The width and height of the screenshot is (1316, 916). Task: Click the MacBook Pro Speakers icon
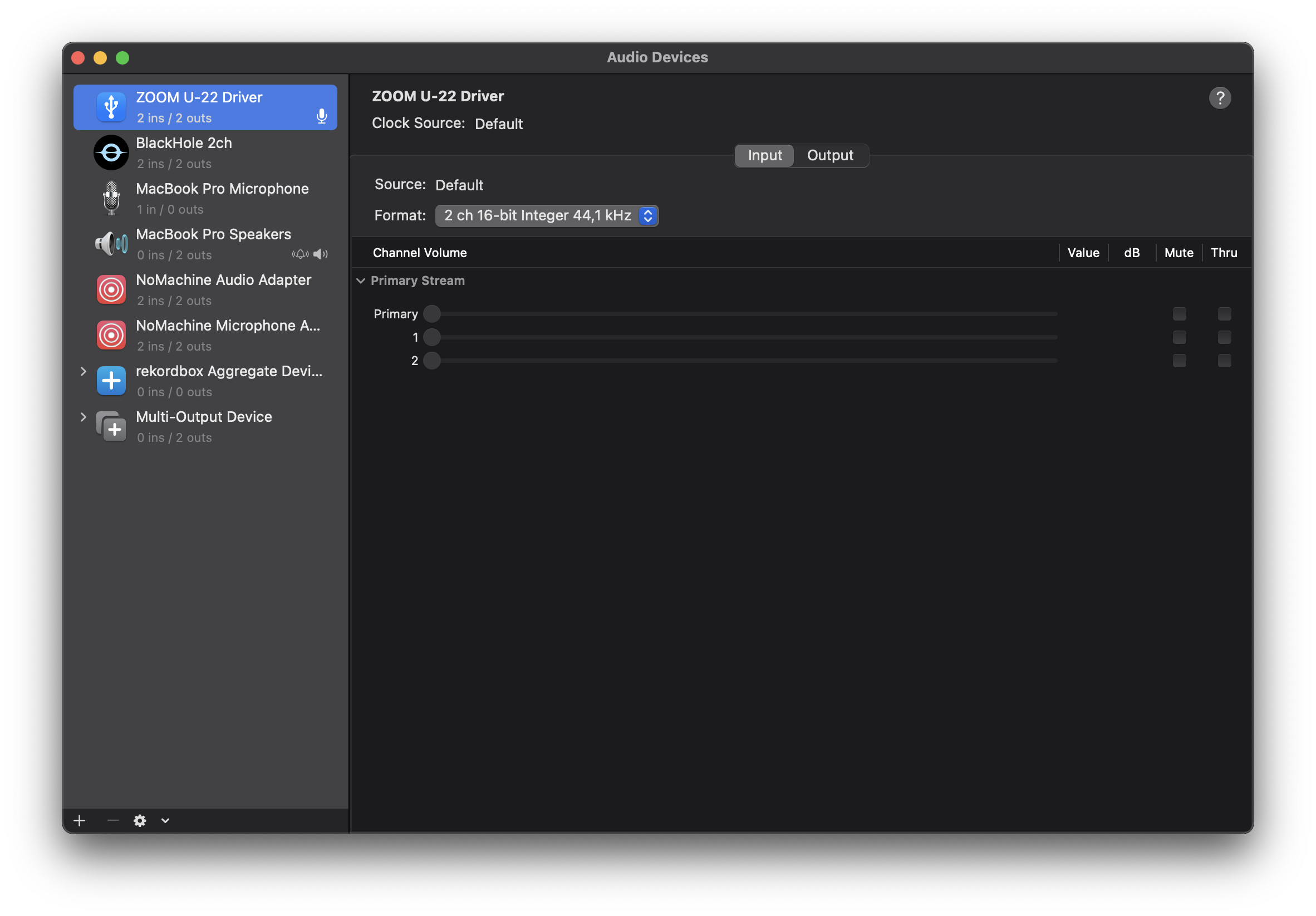(x=111, y=244)
